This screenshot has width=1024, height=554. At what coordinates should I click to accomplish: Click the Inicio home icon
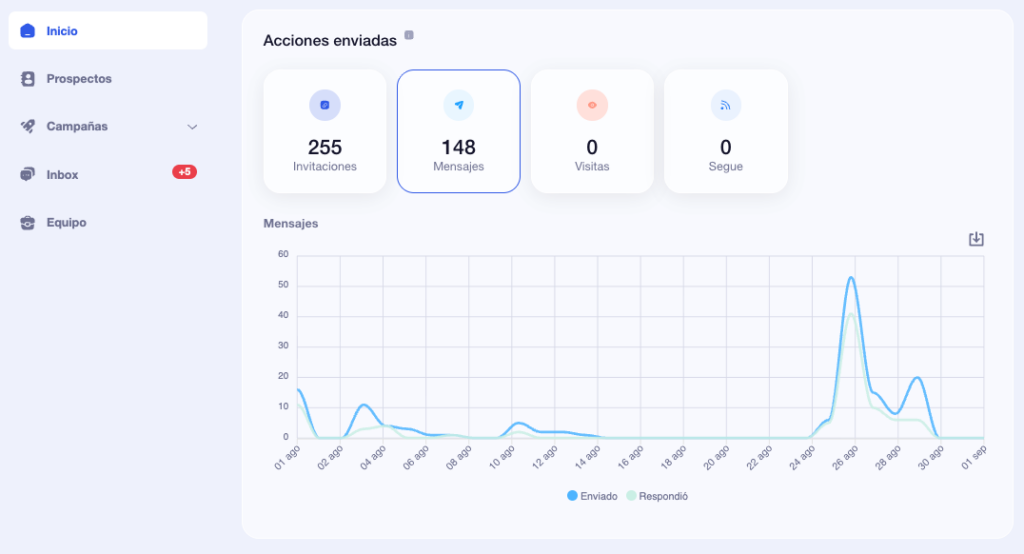pyautogui.click(x=28, y=31)
